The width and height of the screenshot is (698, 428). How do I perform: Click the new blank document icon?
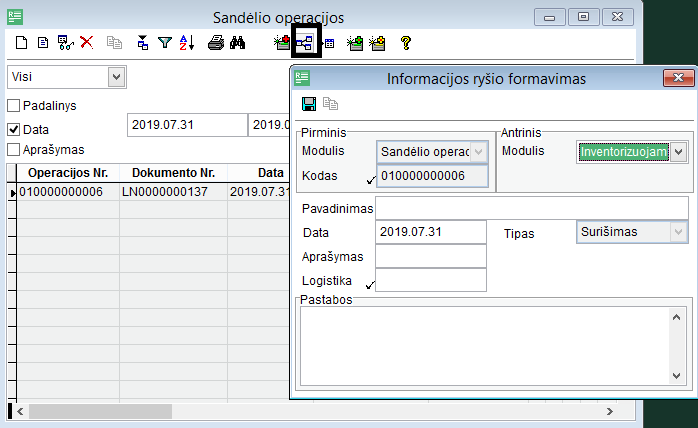(23, 43)
